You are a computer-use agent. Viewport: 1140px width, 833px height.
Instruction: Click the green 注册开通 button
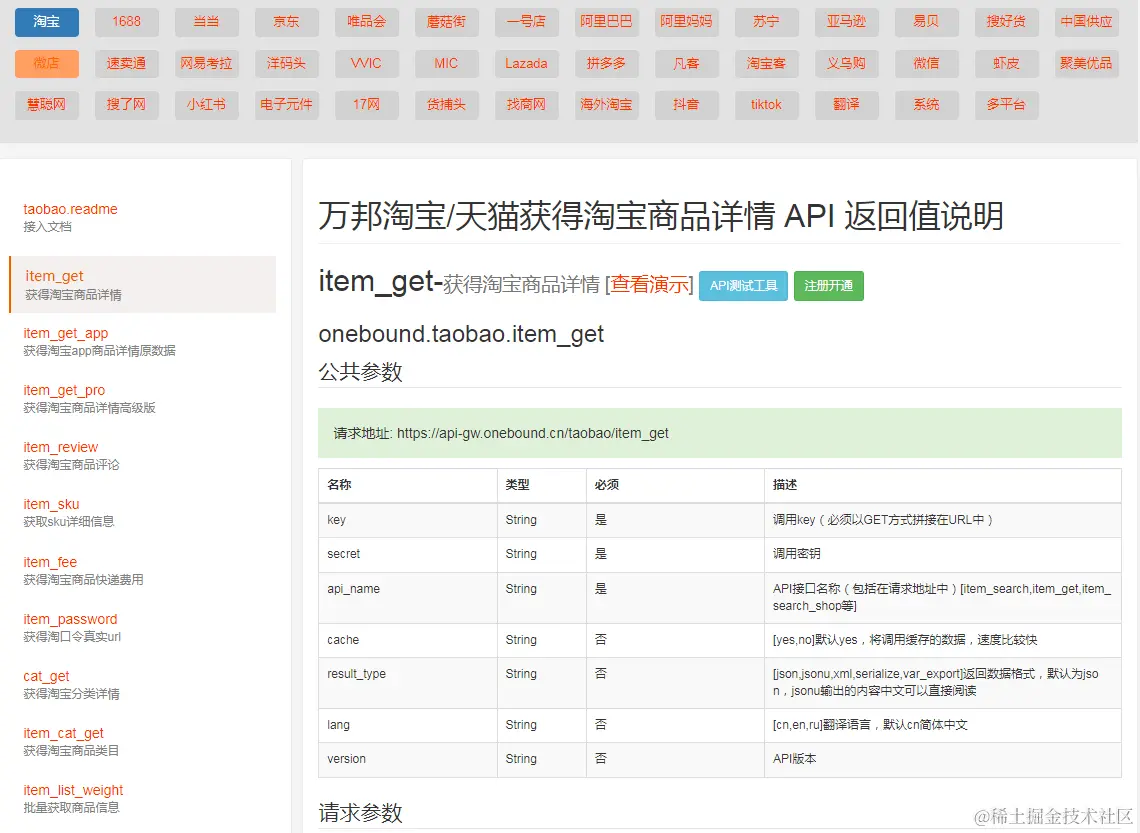[x=828, y=286]
